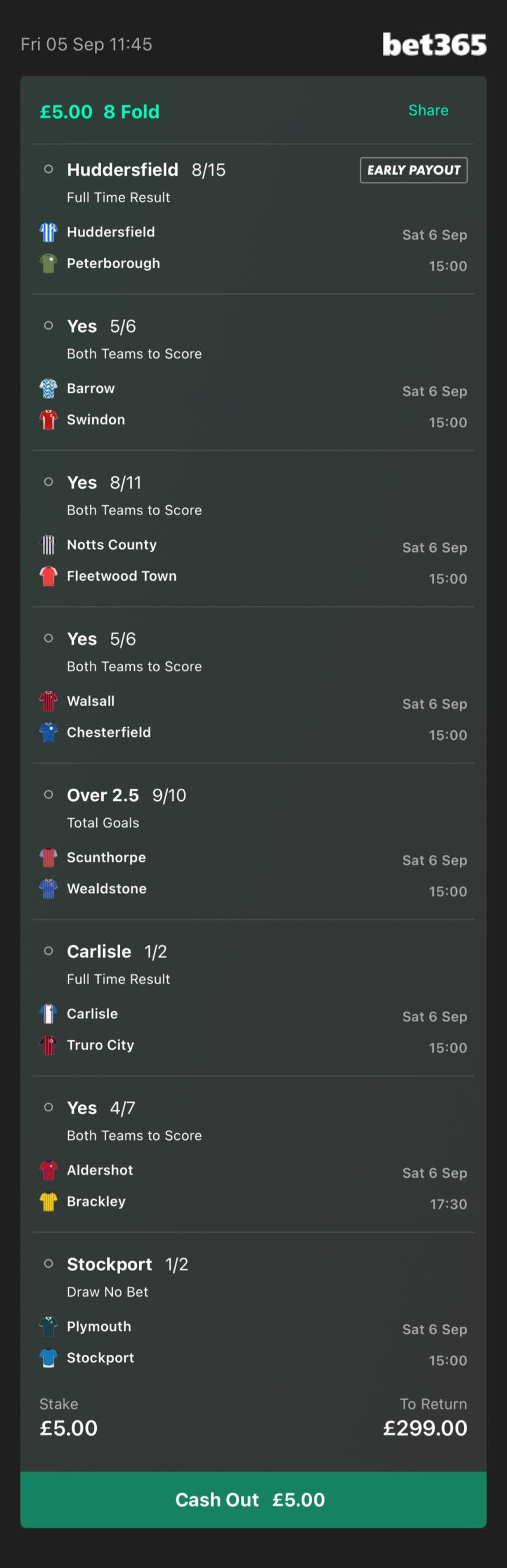Select the Walsall team name
The width and height of the screenshot is (507, 1568).
(91, 701)
